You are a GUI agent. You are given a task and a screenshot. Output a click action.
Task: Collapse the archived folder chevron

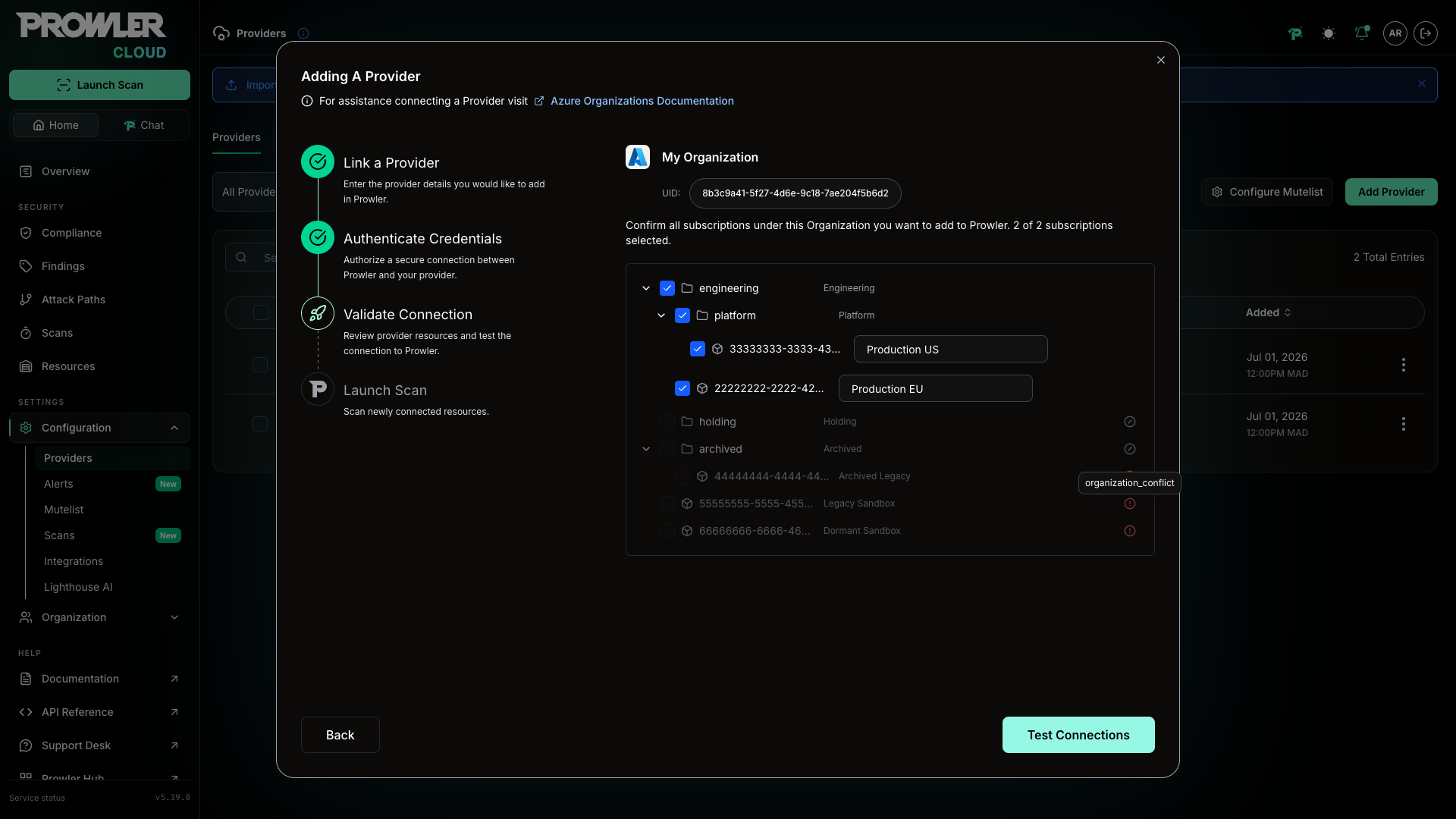coord(646,449)
